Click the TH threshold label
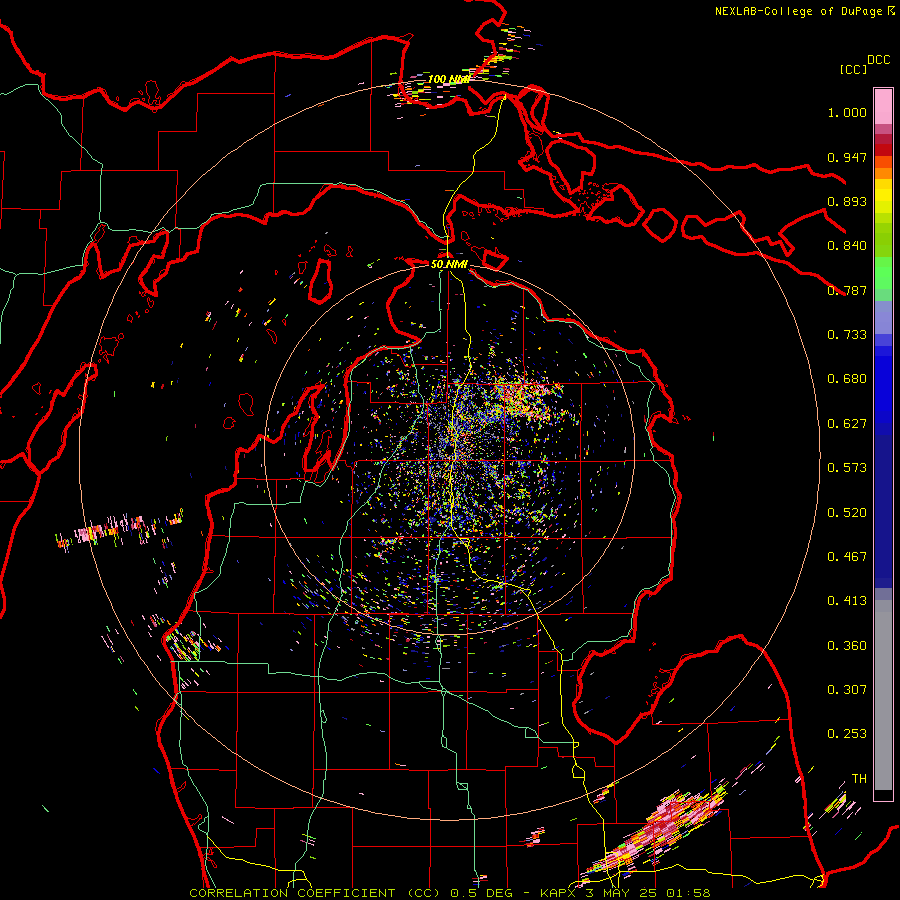The width and height of the screenshot is (900, 900). [x=859, y=779]
